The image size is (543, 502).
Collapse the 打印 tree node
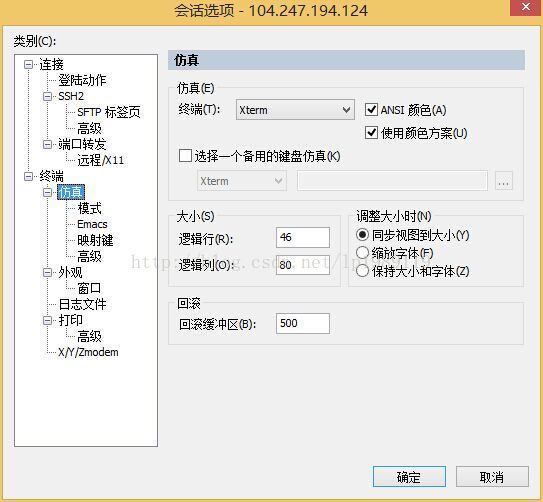click(x=47, y=320)
